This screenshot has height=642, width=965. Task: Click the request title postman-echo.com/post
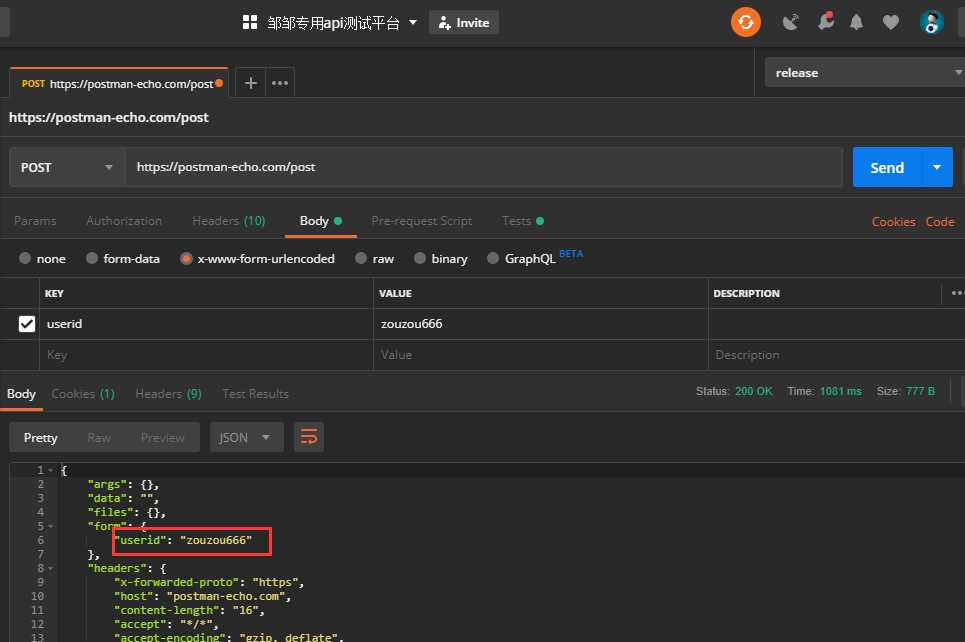pos(108,117)
